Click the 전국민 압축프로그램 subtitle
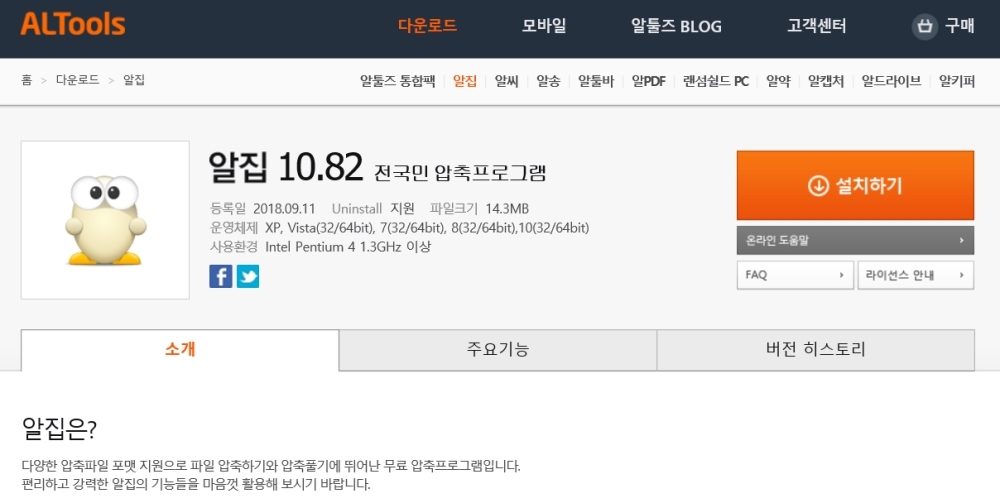The image size is (1000, 503). (460, 173)
